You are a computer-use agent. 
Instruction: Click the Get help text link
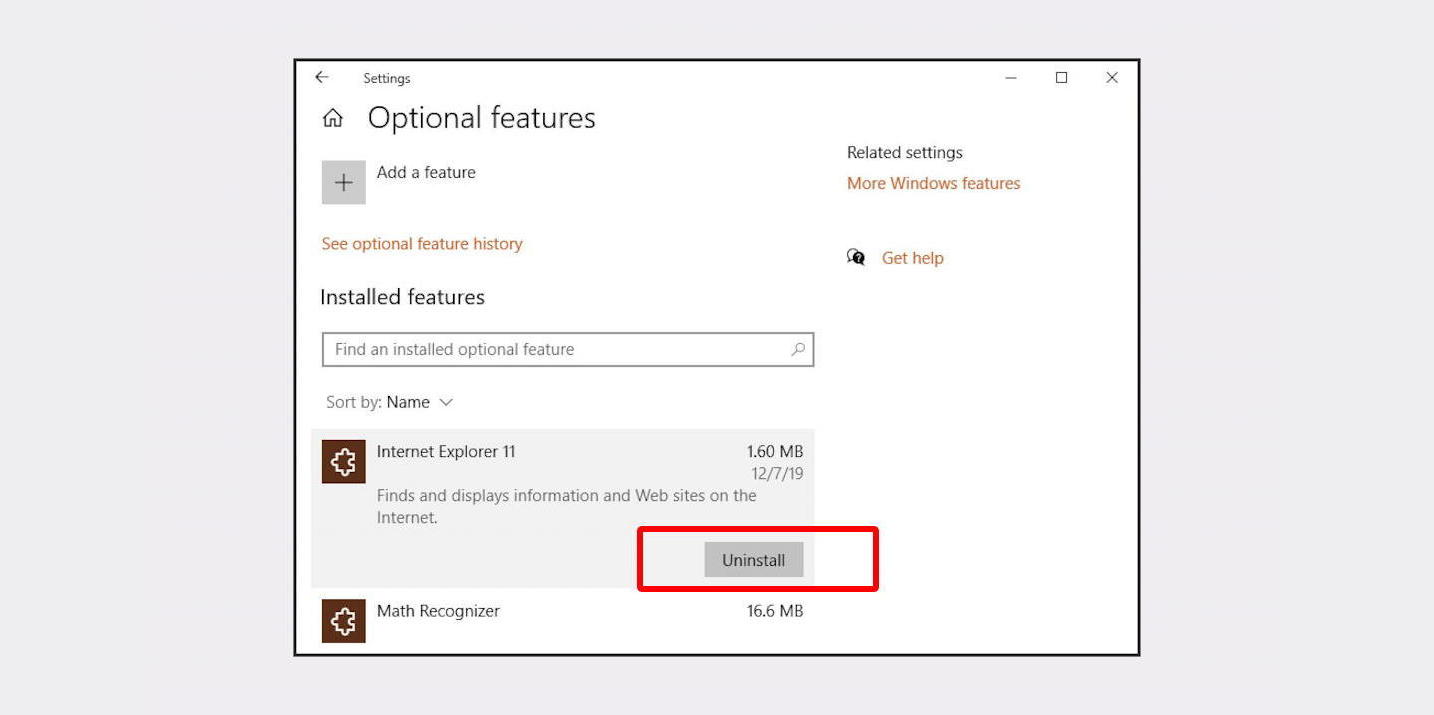(x=913, y=257)
